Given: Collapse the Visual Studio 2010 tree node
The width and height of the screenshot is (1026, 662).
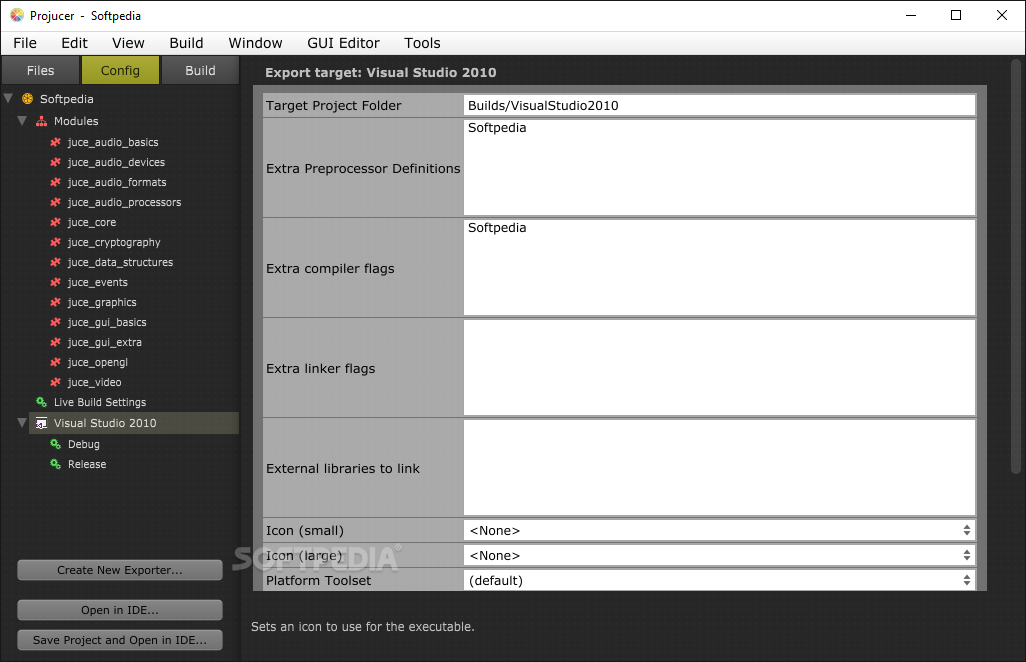Looking at the screenshot, I should [x=22, y=423].
